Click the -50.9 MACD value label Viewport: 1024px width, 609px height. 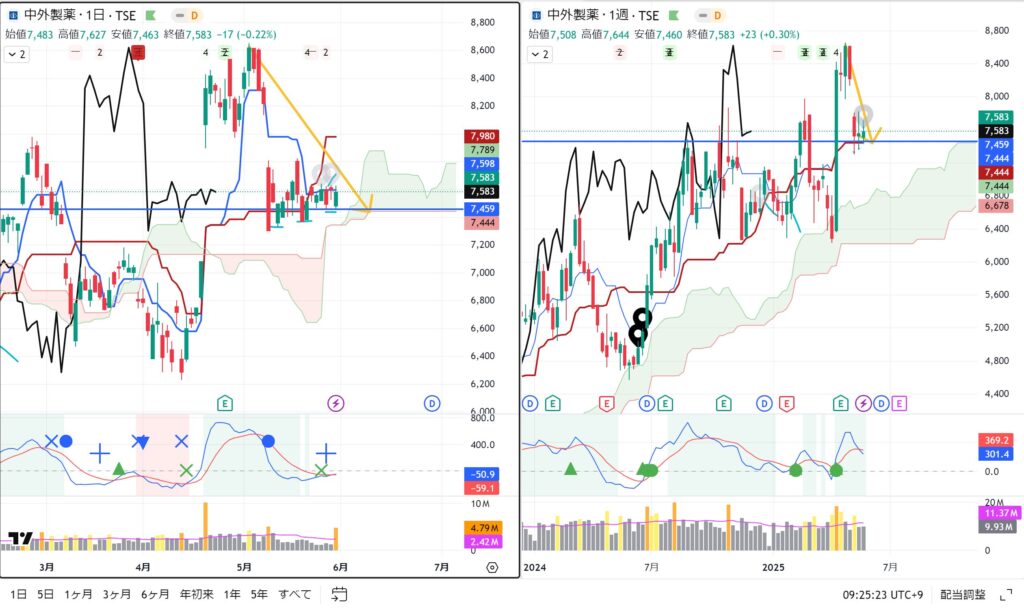click(x=483, y=474)
